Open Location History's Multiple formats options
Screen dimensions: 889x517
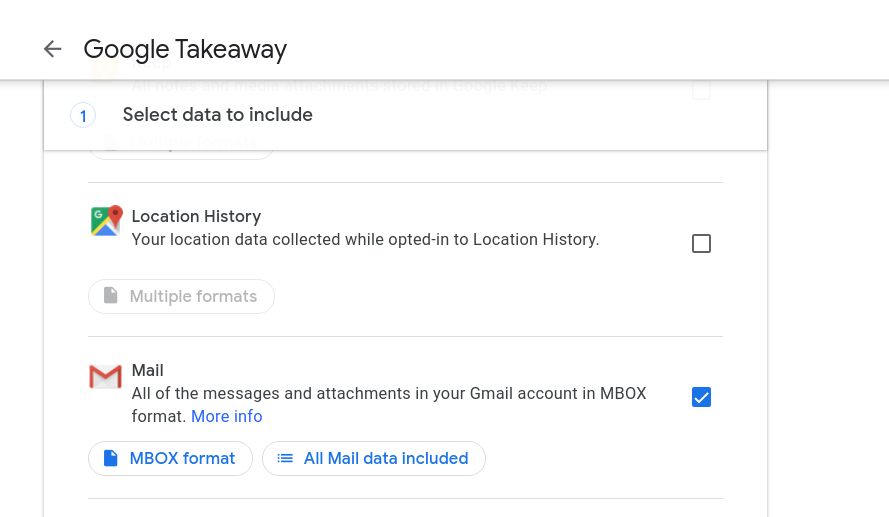[x=181, y=296]
